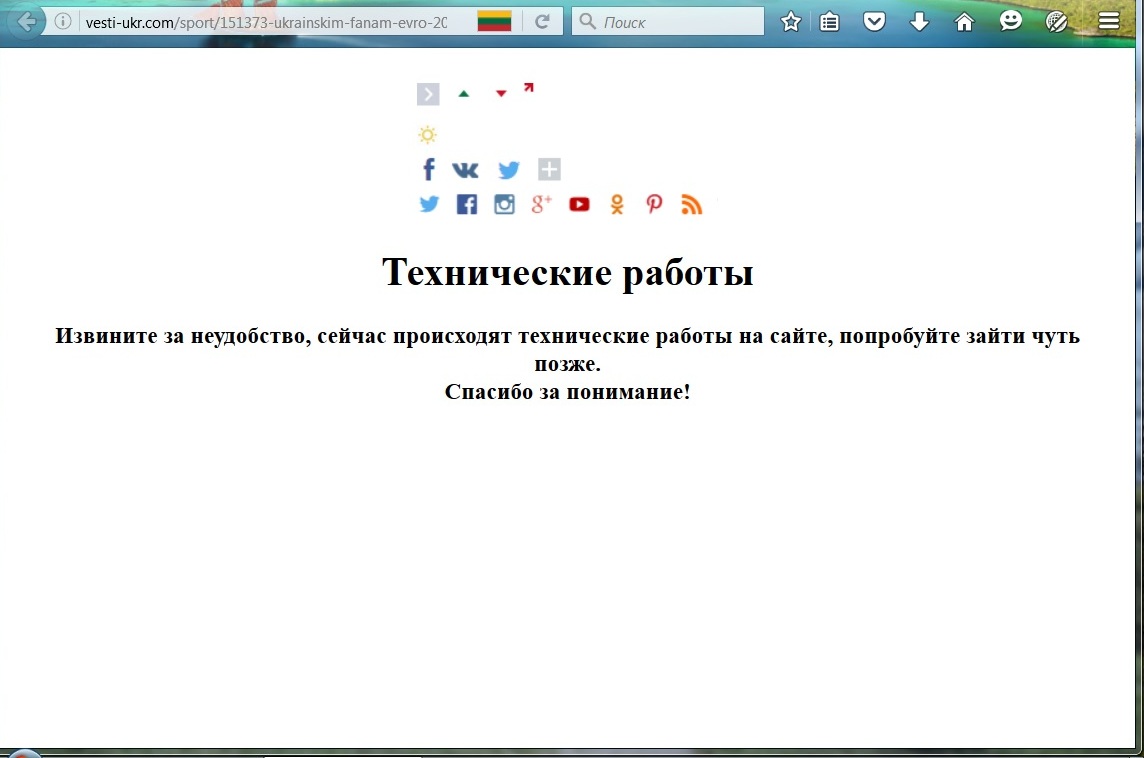The height and width of the screenshot is (758, 1144).
Task: Show bookmarks list from toolbar
Action: [x=829, y=21]
